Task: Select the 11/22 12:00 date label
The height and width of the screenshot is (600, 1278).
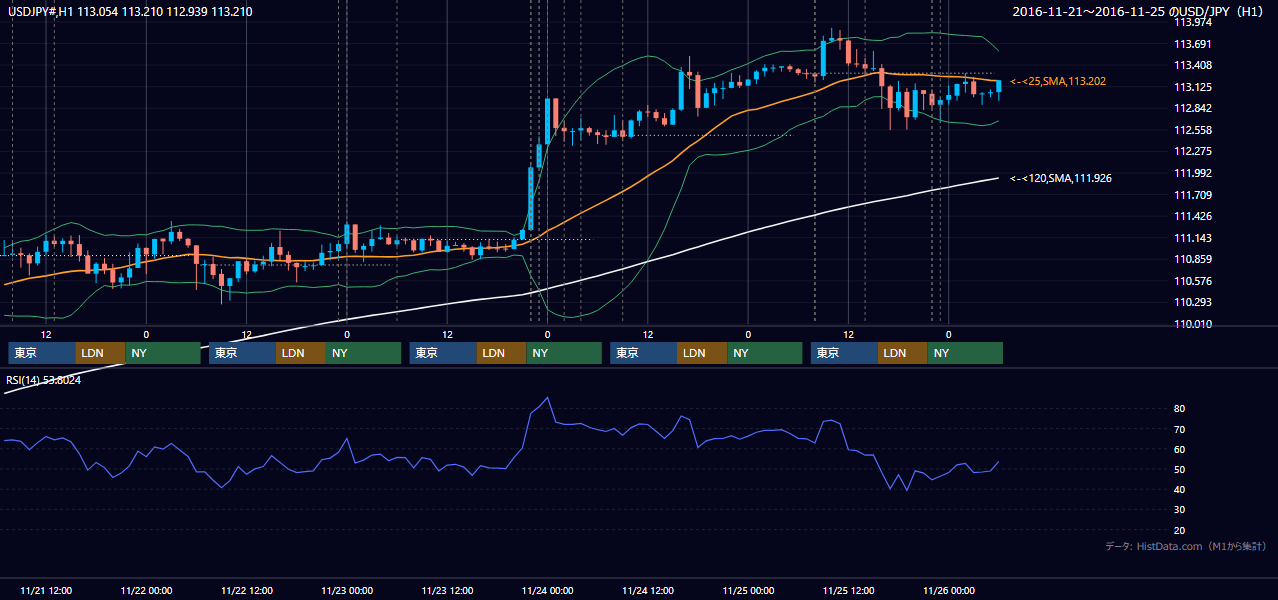Action: click(x=247, y=590)
